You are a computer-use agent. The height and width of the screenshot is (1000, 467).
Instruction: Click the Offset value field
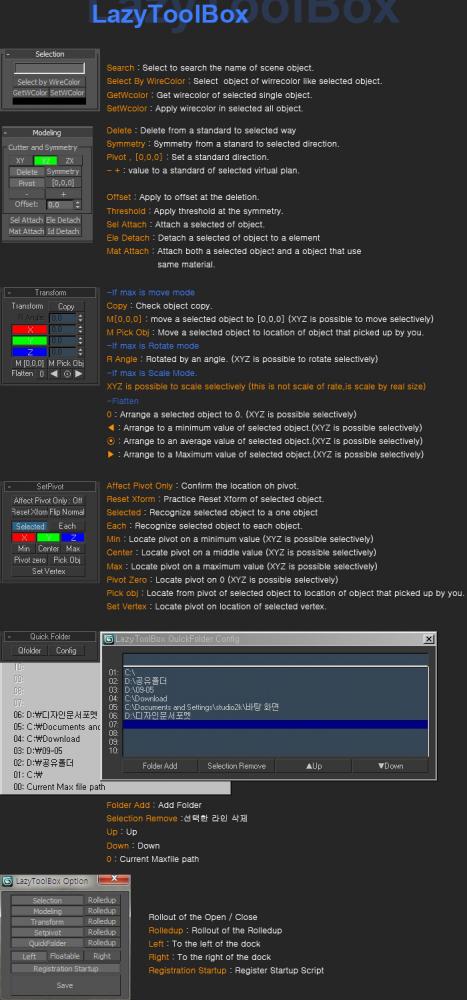pyautogui.click(x=60, y=205)
